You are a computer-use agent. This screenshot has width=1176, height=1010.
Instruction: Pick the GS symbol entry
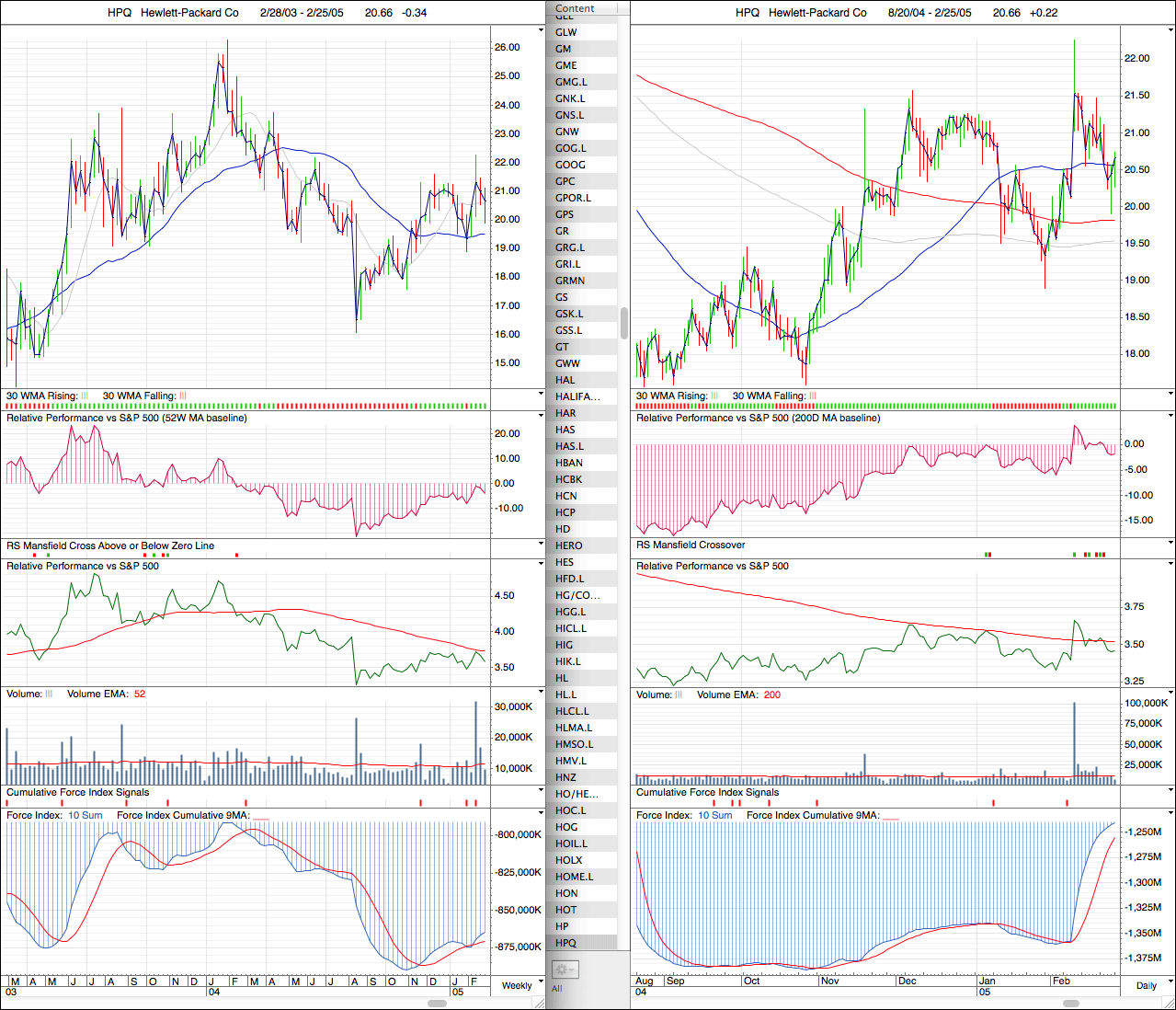(562, 297)
